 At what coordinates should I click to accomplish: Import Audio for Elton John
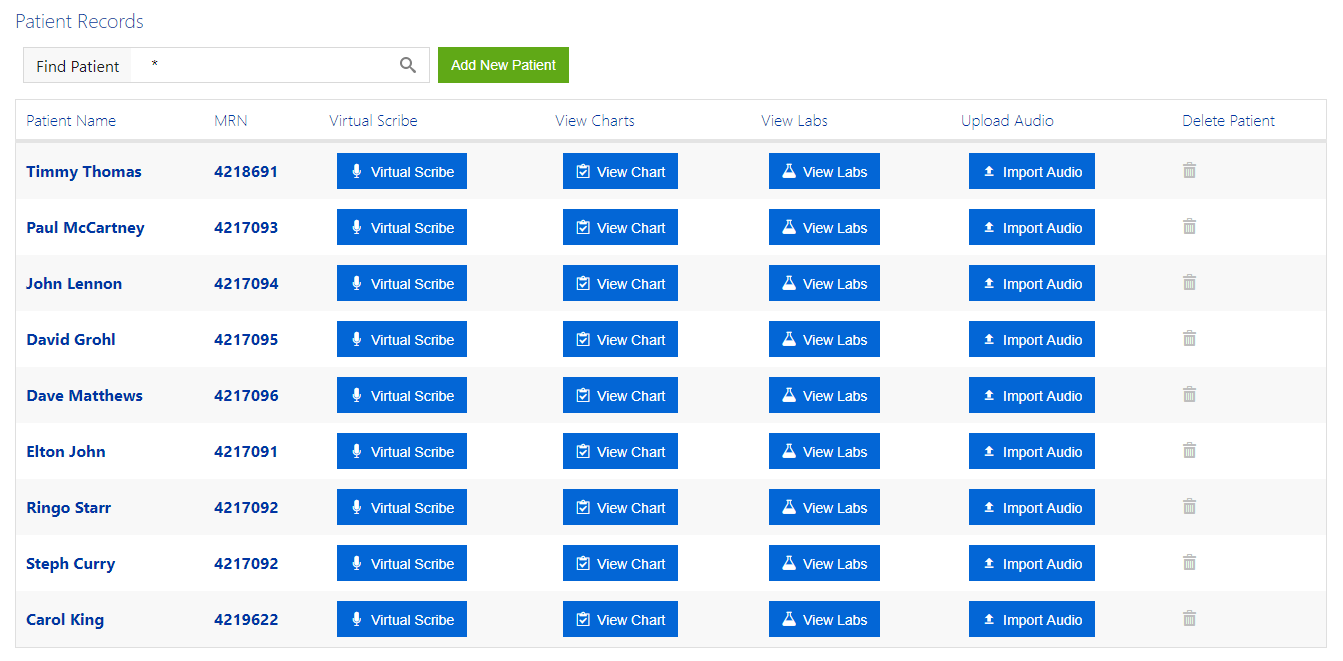point(1032,451)
